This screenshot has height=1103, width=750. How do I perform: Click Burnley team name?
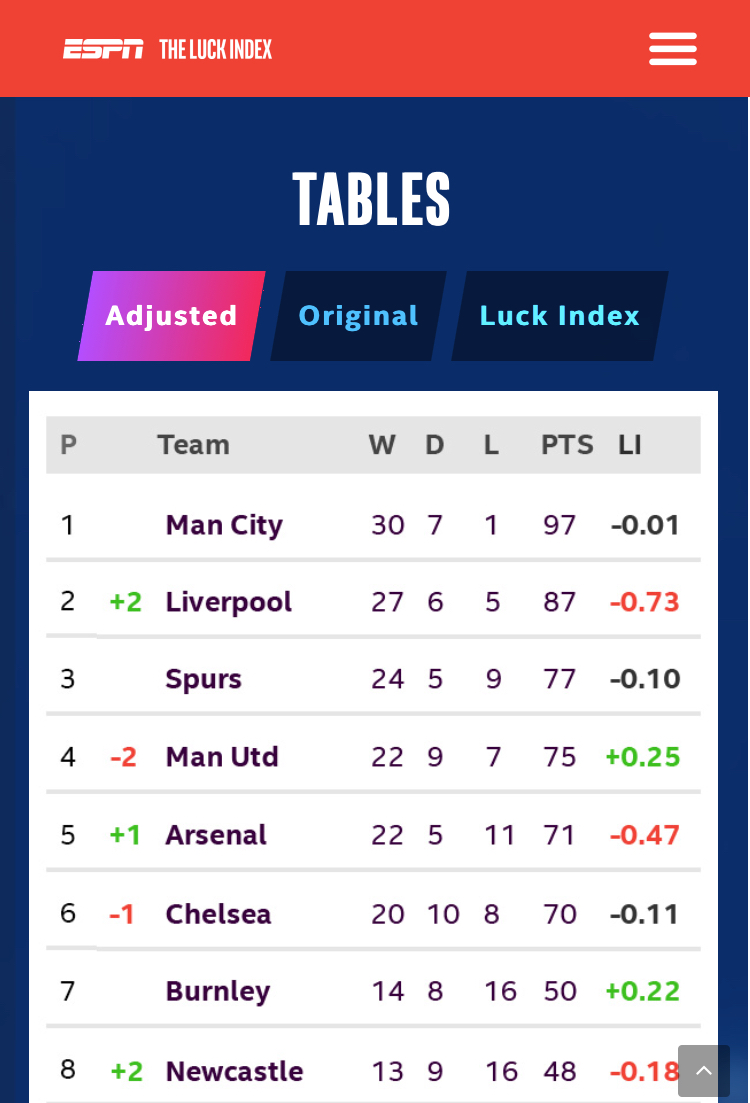click(x=218, y=991)
